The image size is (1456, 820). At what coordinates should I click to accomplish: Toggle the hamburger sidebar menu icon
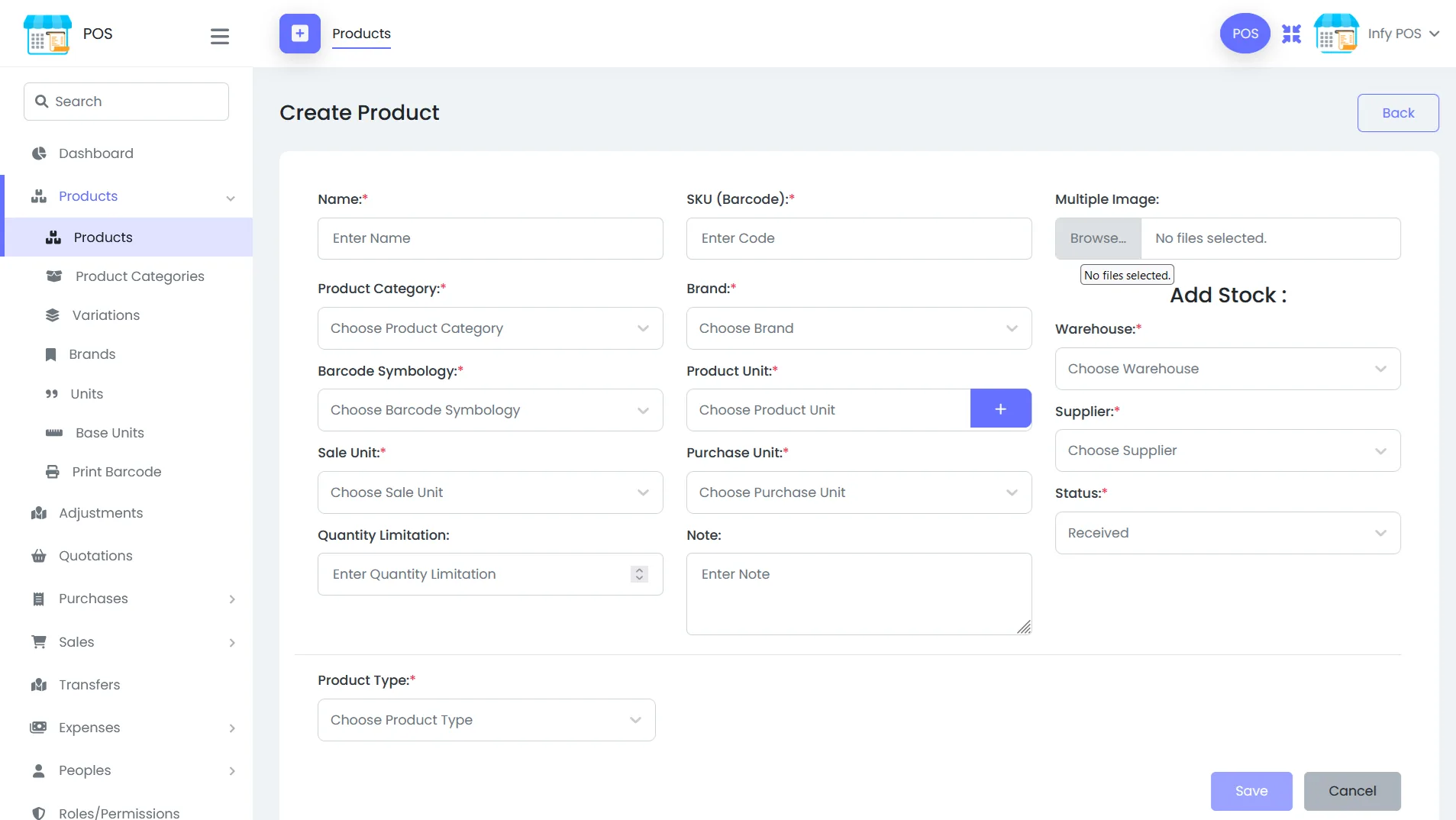click(x=219, y=36)
